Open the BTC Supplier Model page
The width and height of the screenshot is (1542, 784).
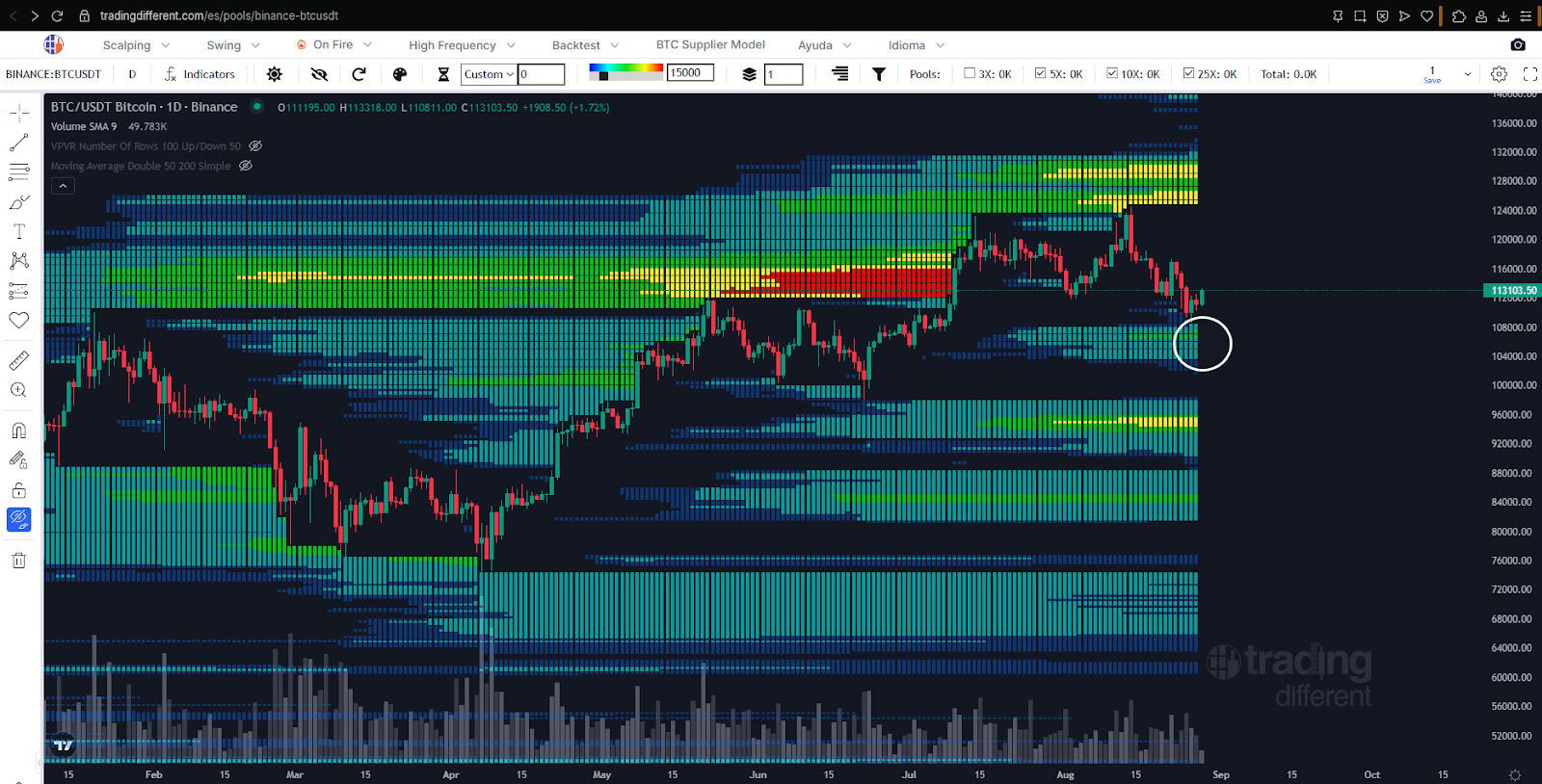click(x=710, y=44)
